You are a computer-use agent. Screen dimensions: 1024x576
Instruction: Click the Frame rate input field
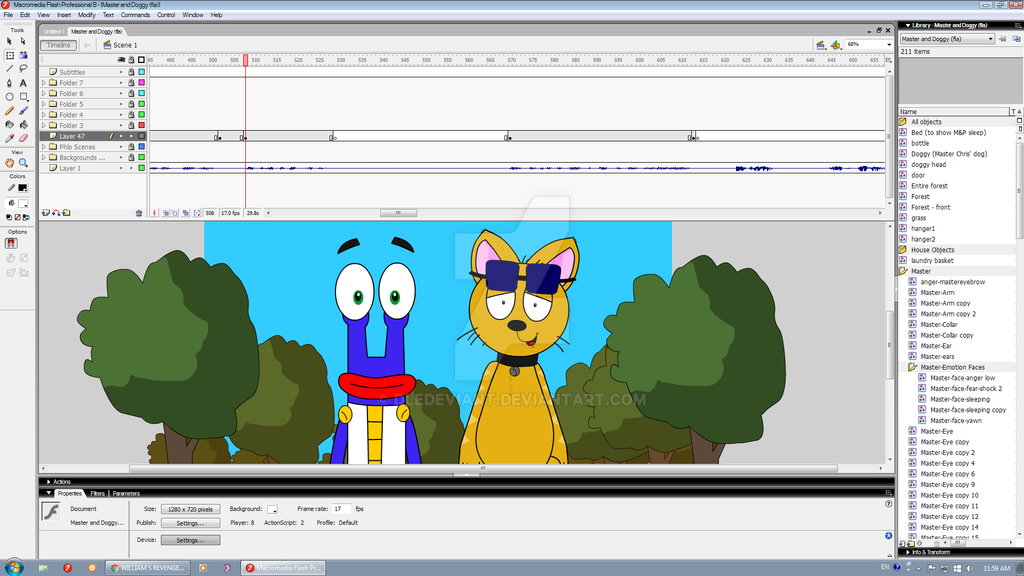coord(341,509)
